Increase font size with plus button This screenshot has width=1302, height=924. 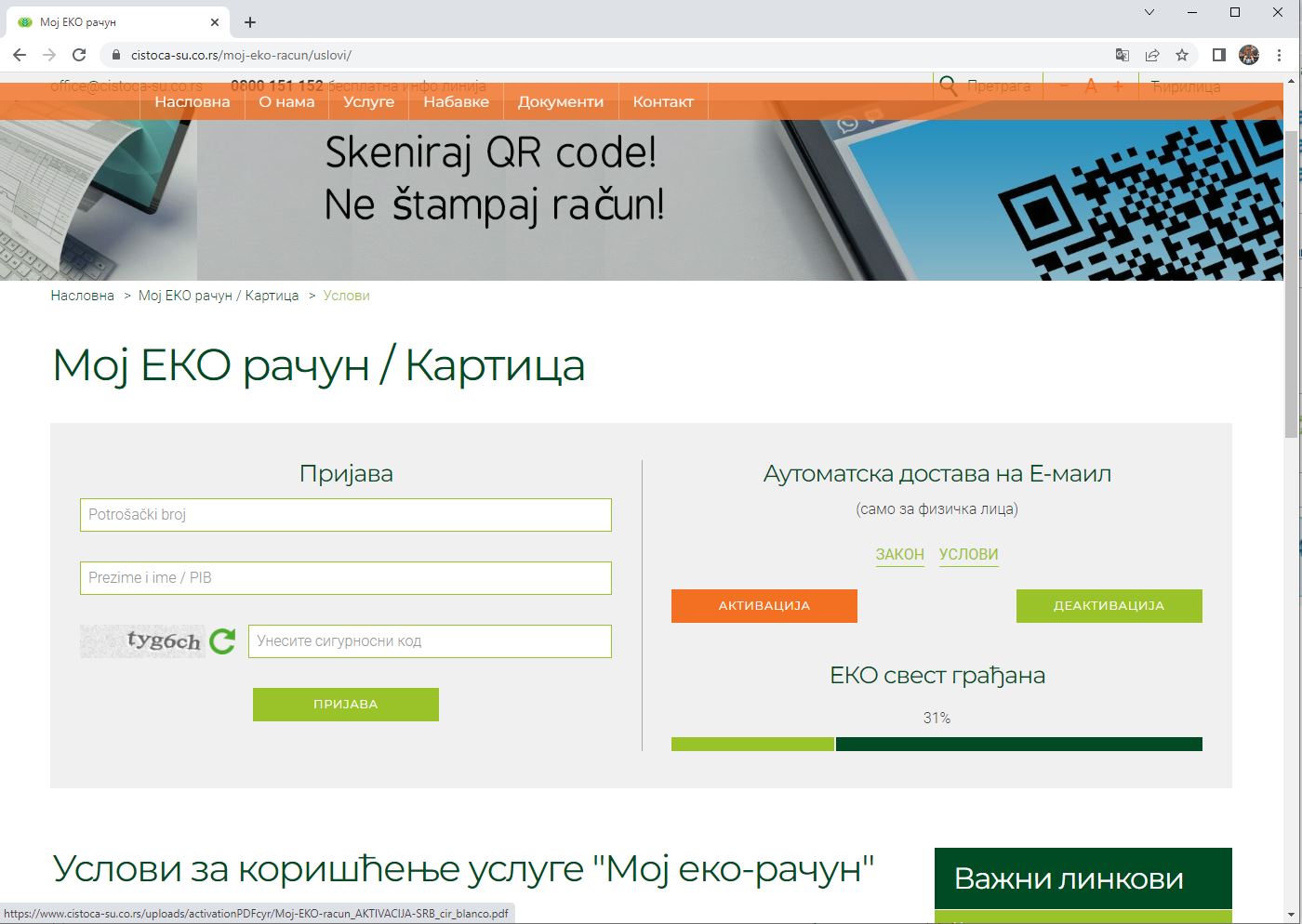[x=1118, y=86]
